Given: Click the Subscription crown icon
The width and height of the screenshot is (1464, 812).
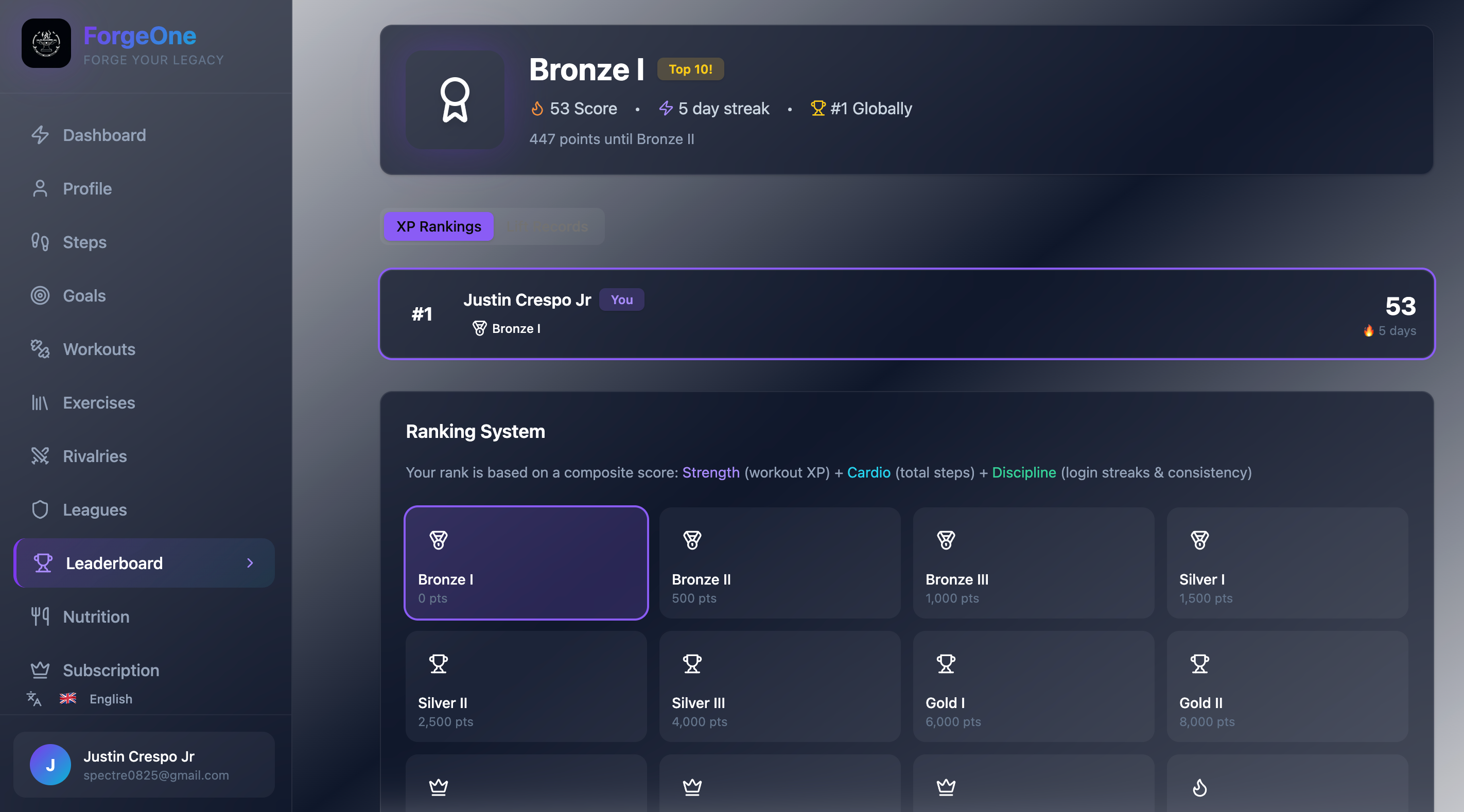Looking at the screenshot, I should click(40, 670).
